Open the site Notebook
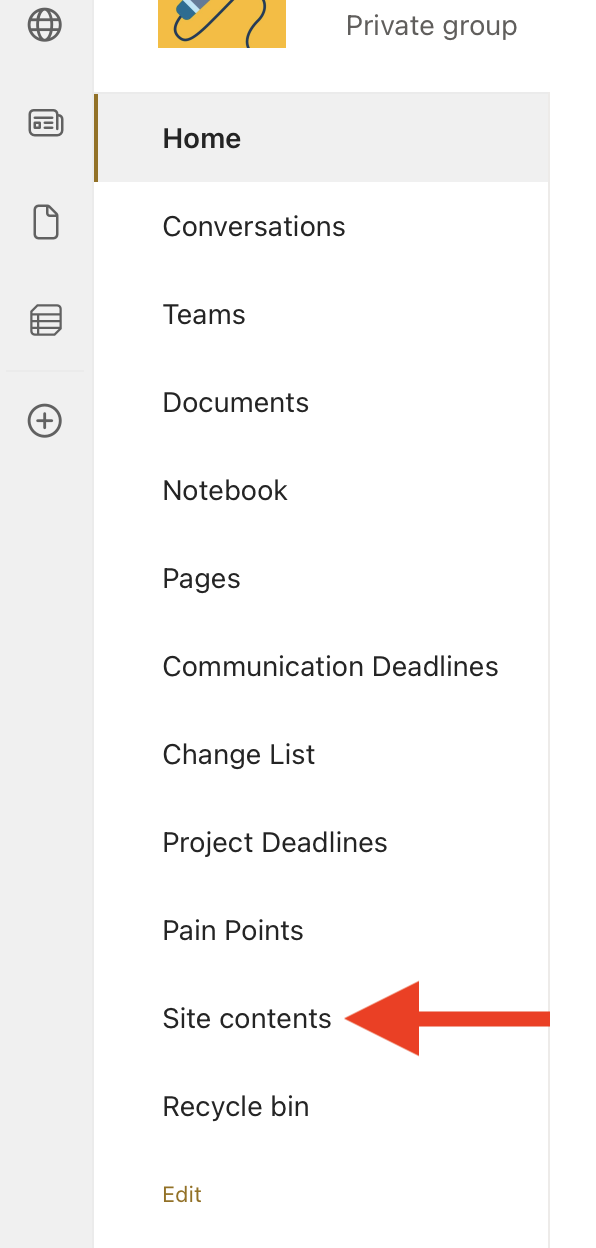596x1248 pixels. tap(224, 490)
